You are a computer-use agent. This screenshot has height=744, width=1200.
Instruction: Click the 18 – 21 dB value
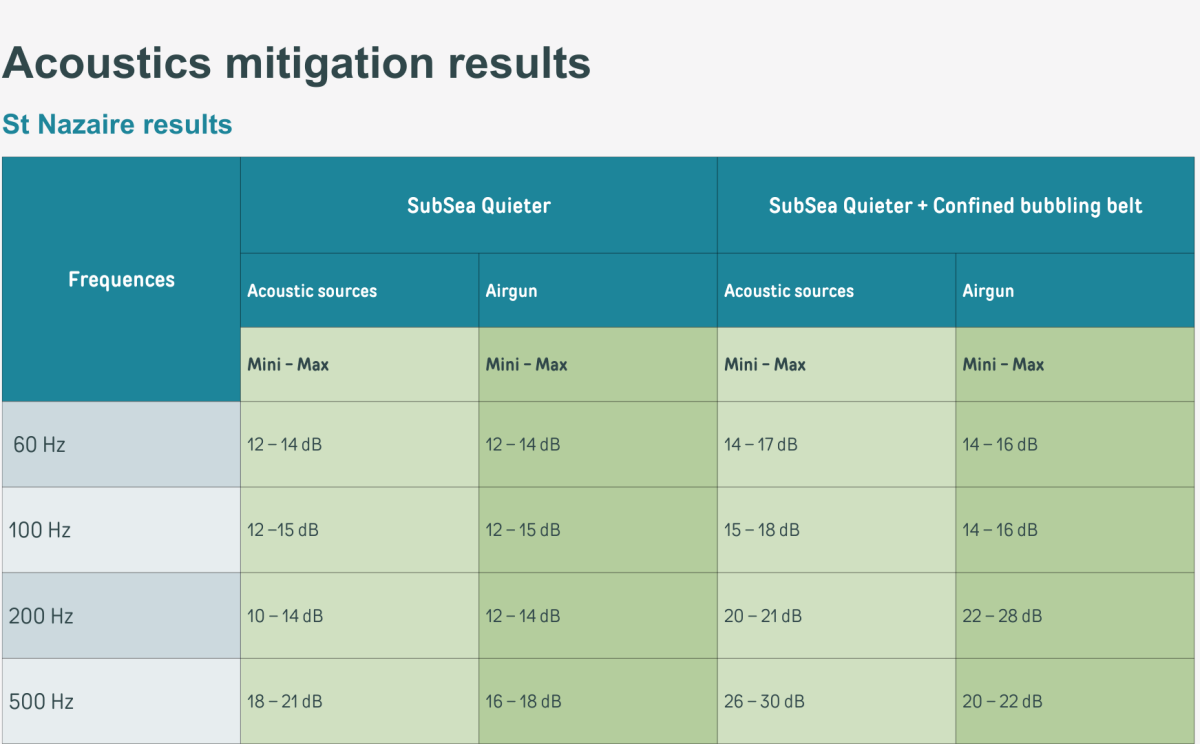tap(285, 702)
